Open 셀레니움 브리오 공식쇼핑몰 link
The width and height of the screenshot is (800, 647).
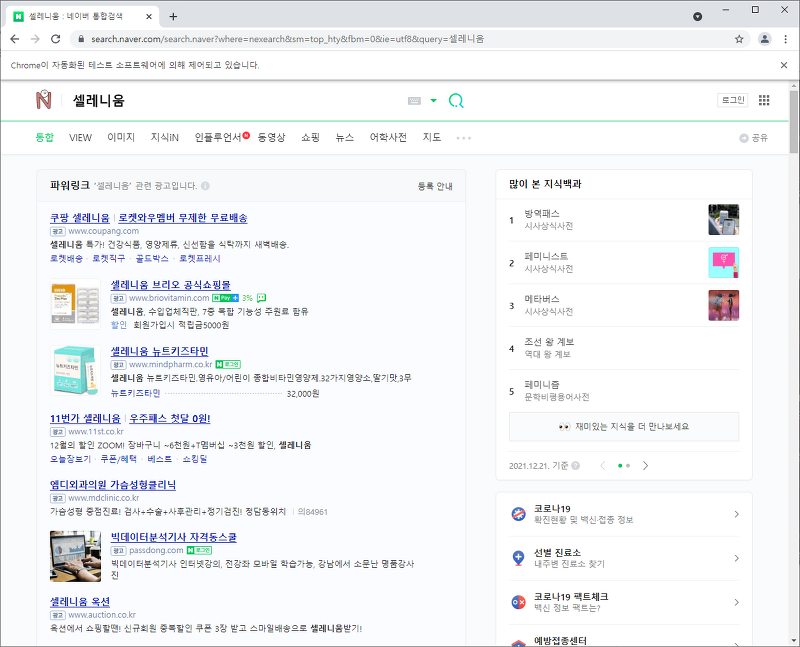tap(170, 285)
